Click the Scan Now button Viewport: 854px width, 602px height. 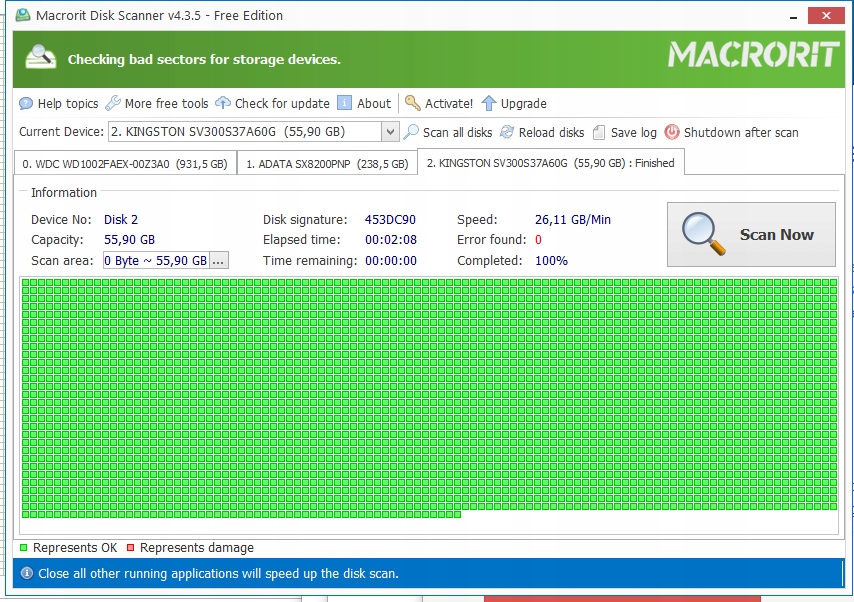tap(751, 235)
